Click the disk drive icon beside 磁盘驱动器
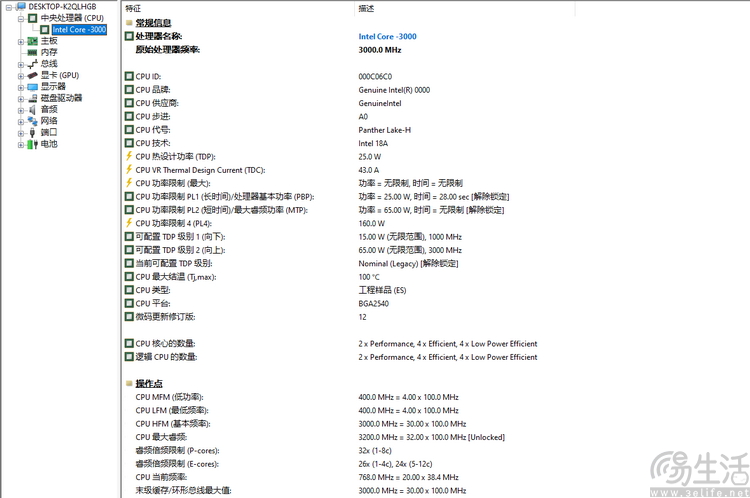The image size is (750, 498). tap(33, 99)
